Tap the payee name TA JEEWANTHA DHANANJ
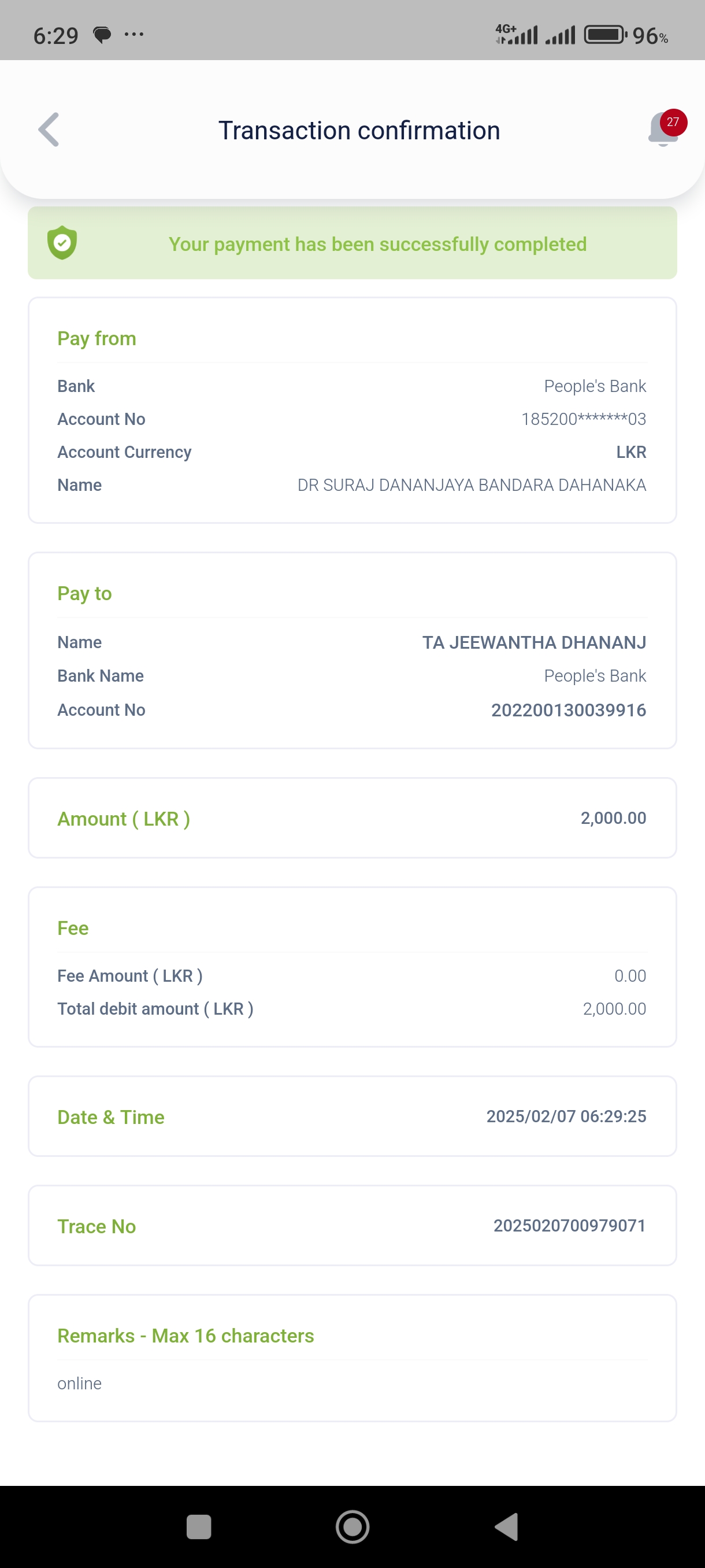The height and width of the screenshot is (1568, 705). [533, 642]
